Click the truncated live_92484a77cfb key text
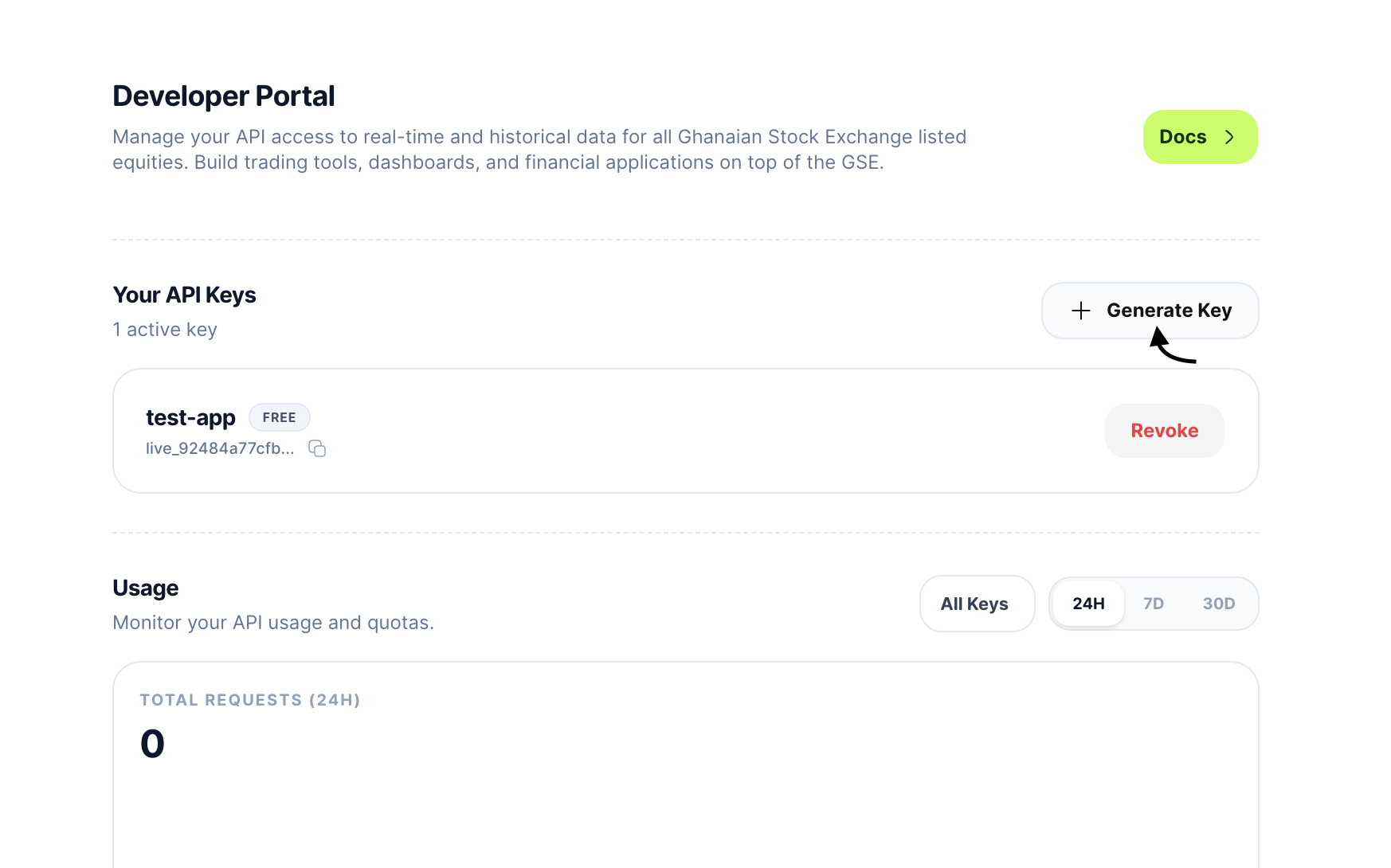The width and height of the screenshot is (1391, 868). pos(220,448)
